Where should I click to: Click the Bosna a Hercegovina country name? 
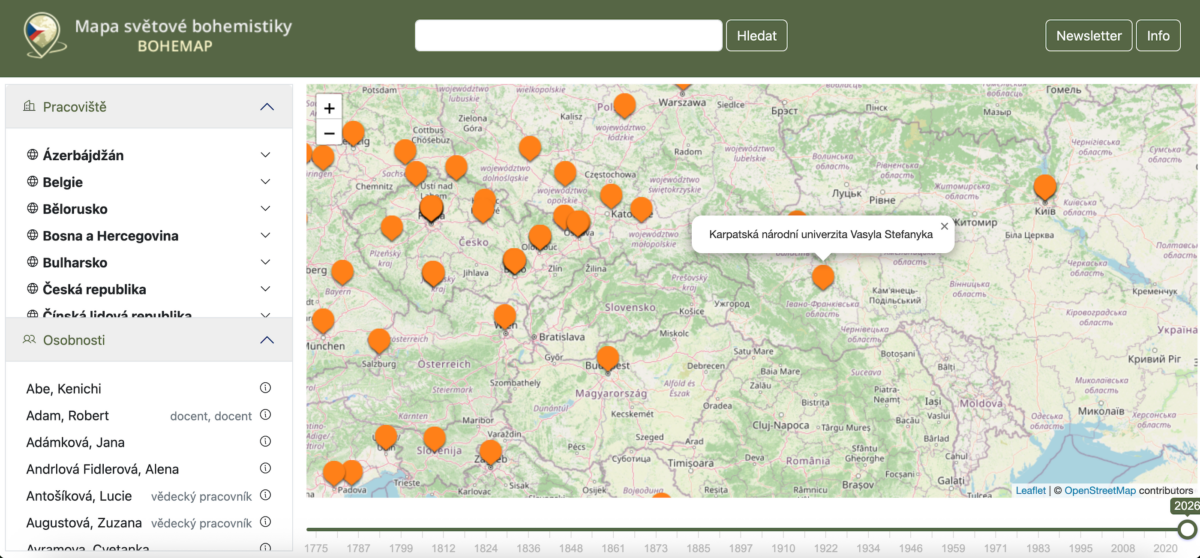(x=110, y=236)
